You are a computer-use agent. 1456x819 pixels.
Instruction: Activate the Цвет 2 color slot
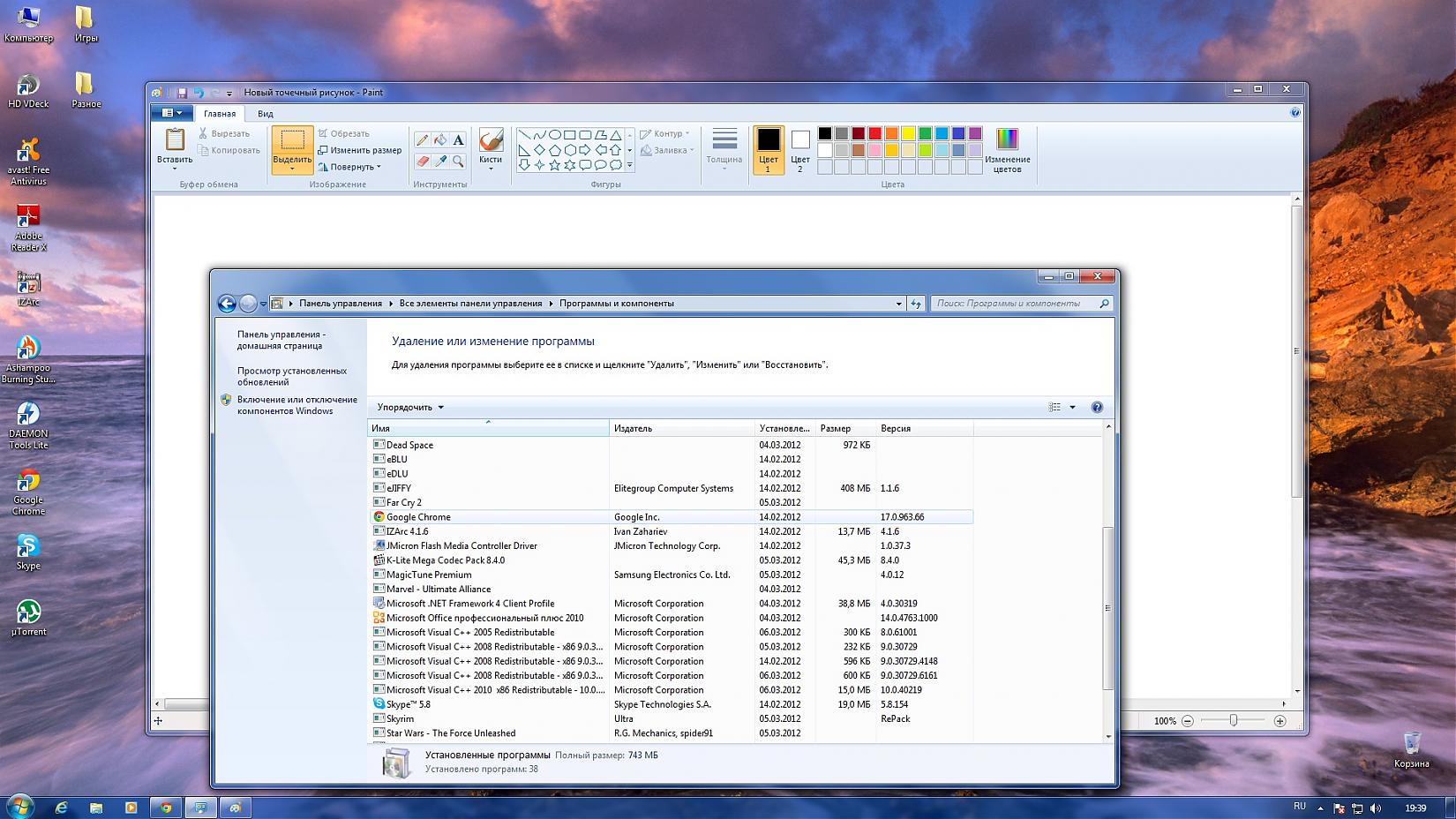pyautogui.click(x=800, y=149)
